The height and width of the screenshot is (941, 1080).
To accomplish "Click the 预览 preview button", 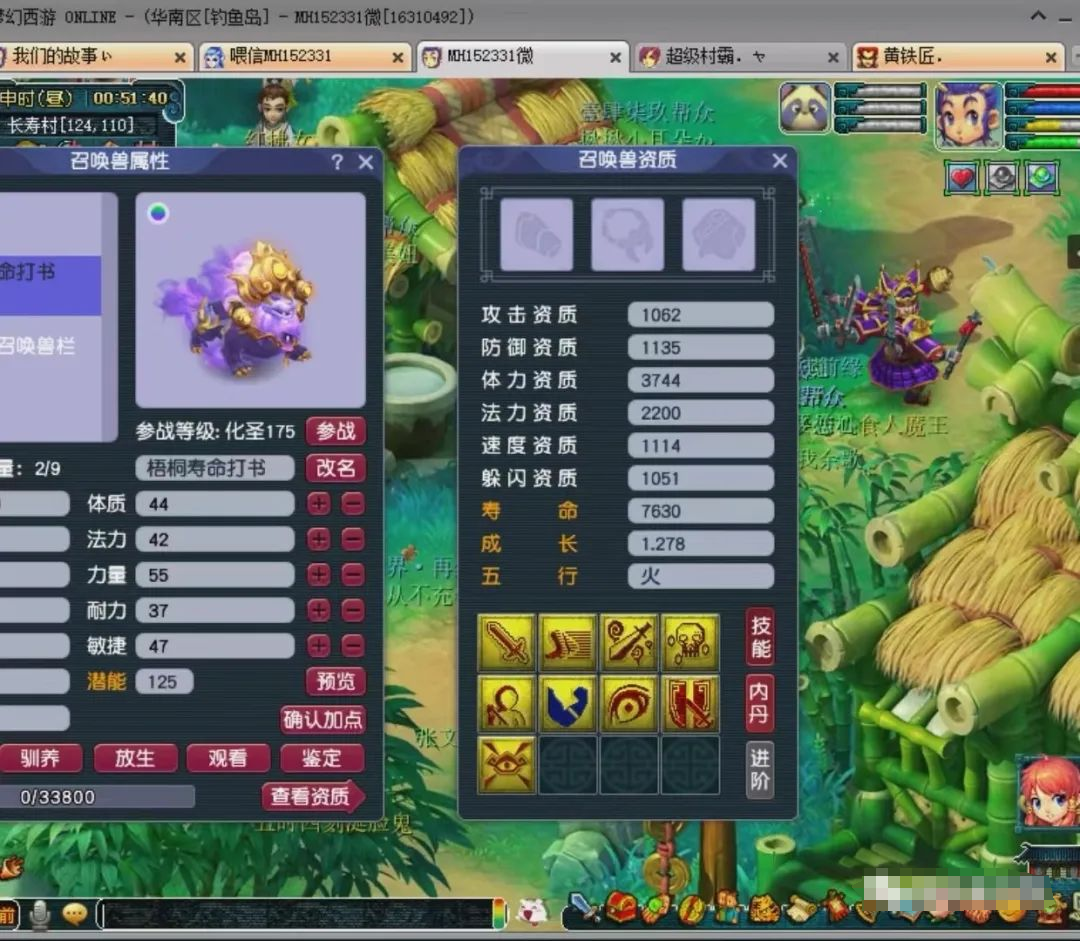I will pyautogui.click(x=335, y=681).
